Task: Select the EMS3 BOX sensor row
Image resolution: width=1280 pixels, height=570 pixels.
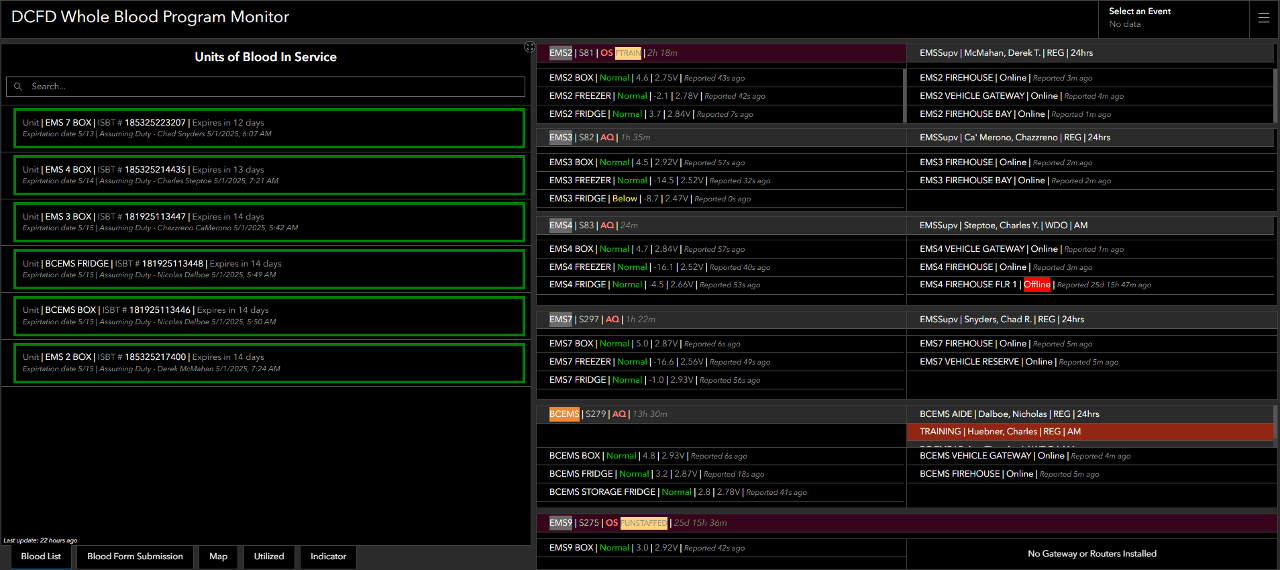Action: [x=721, y=162]
